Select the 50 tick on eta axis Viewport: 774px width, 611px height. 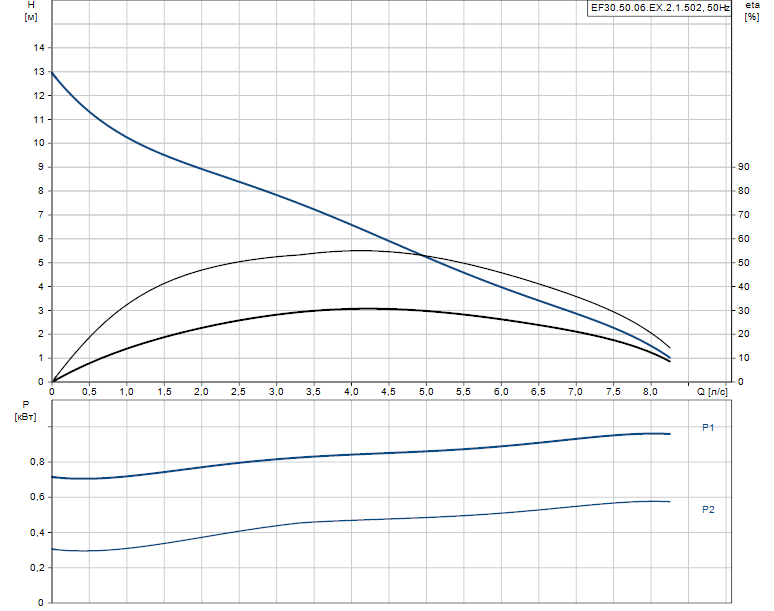point(743,263)
